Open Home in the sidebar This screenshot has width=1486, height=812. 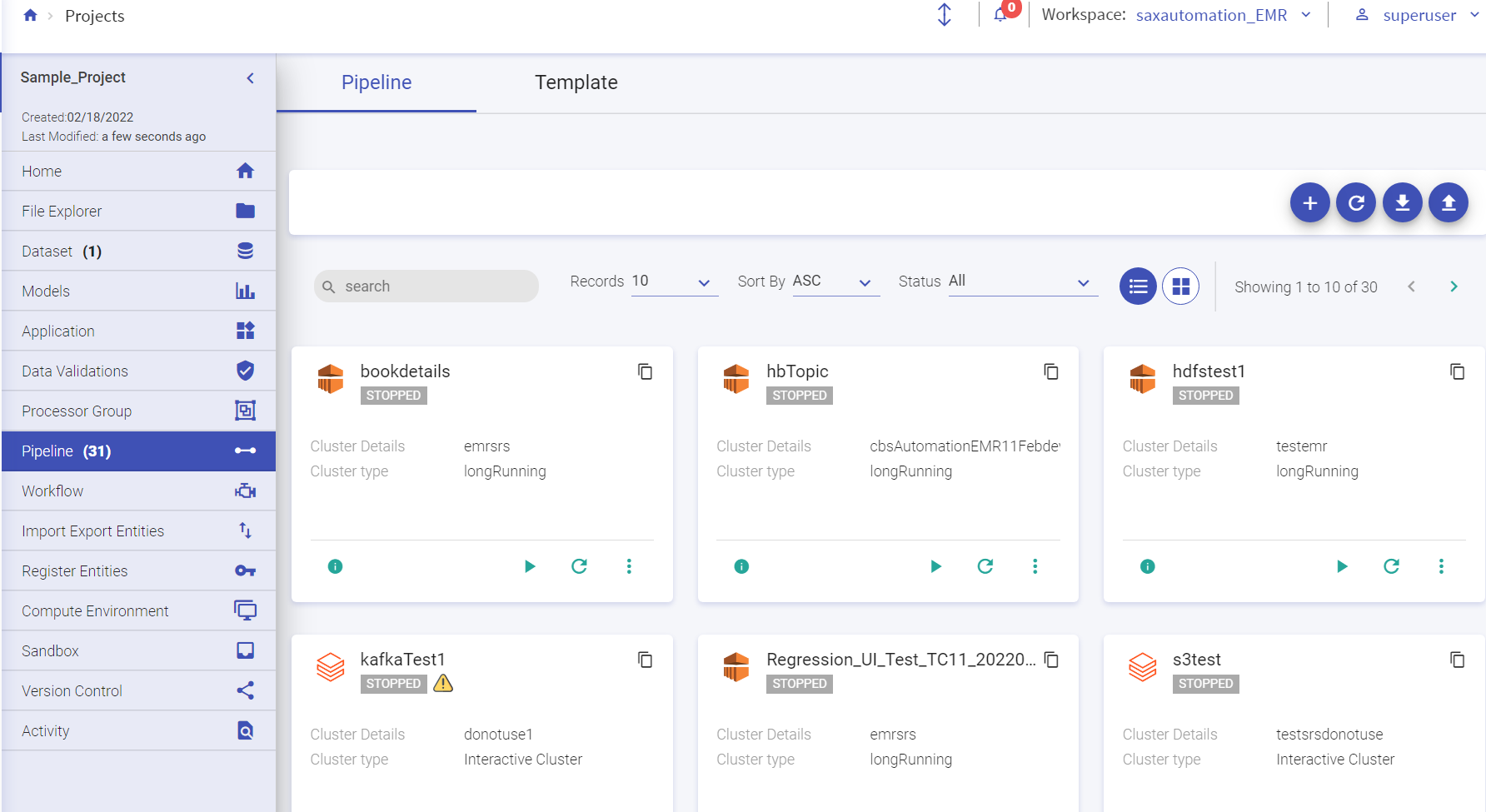coord(138,171)
